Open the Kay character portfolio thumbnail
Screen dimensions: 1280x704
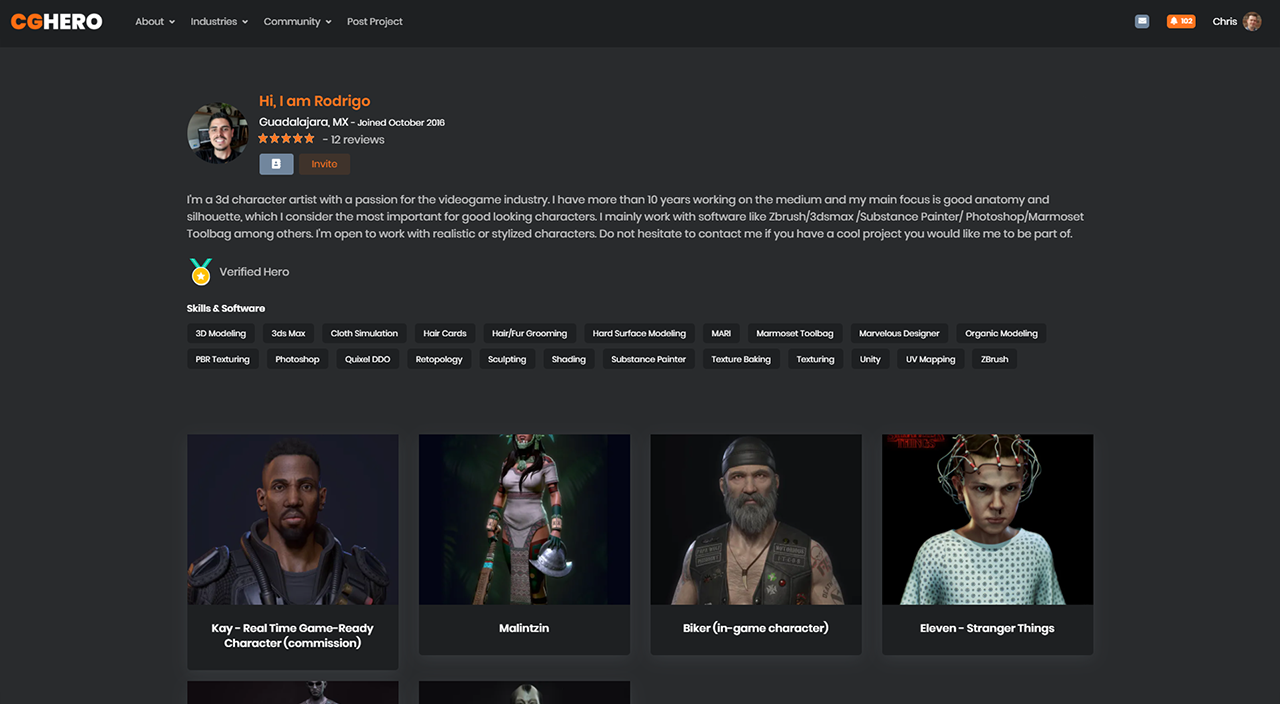(x=293, y=519)
